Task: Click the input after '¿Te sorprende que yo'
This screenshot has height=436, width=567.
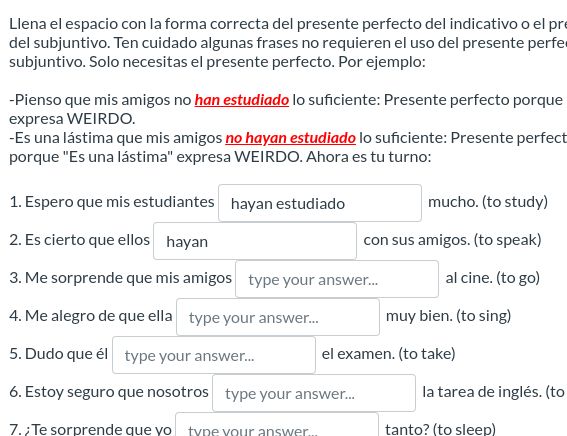Action: tap(277, 426)
